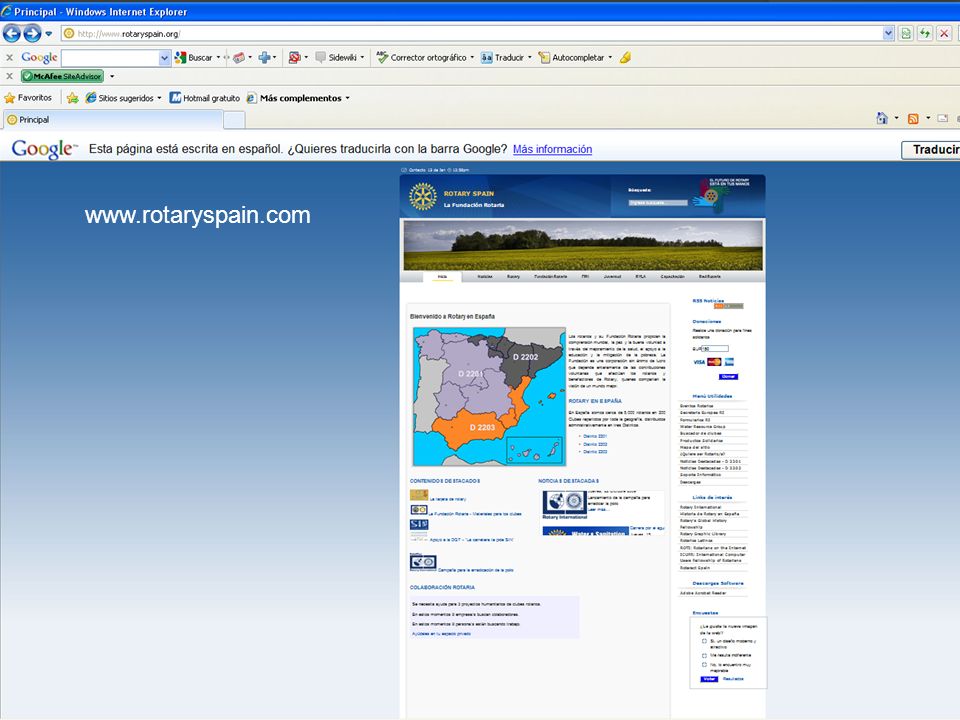
Task: Stop loading with the red X icon
Action: pyautogui.click(x=944, y=34)
